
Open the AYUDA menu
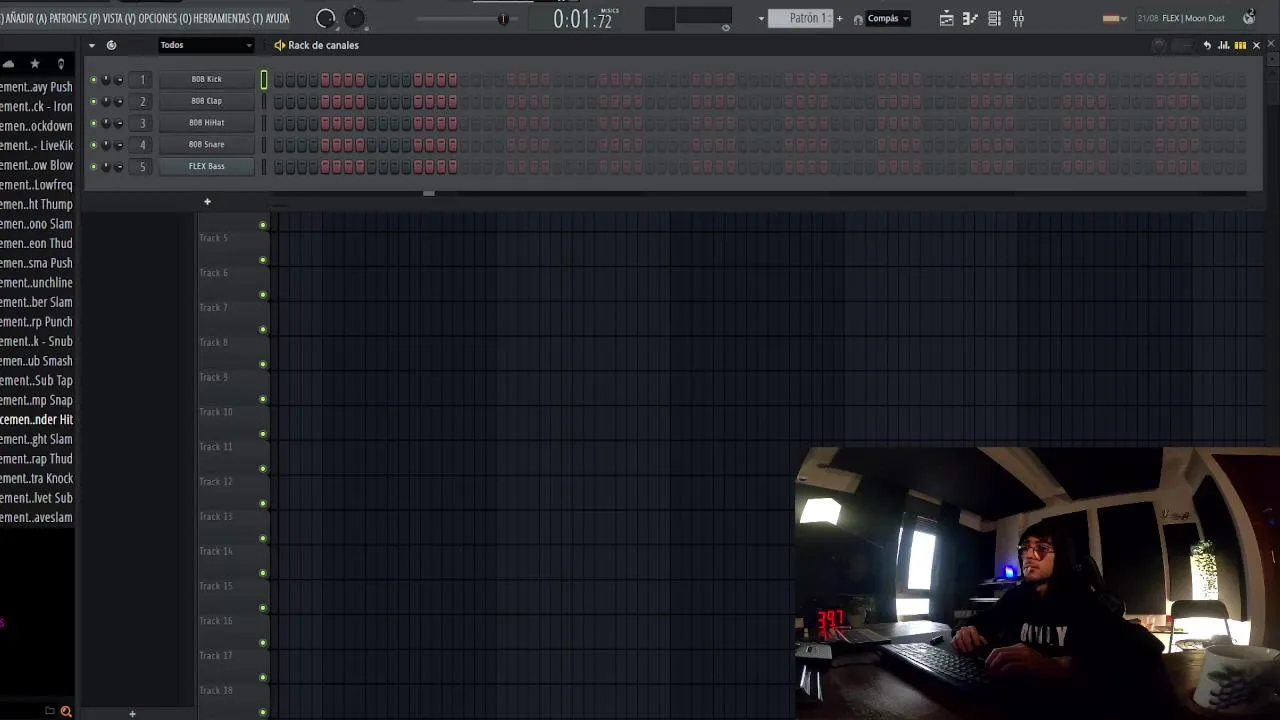(277, 18)
